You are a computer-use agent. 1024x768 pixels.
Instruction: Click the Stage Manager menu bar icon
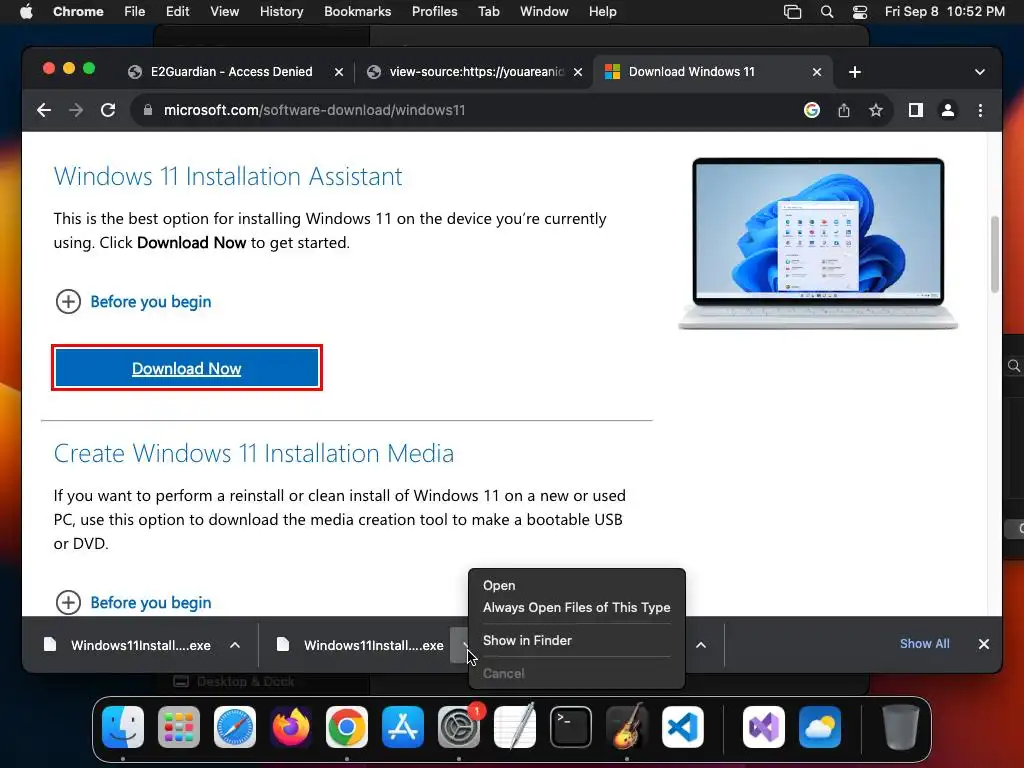click(792, 12)
